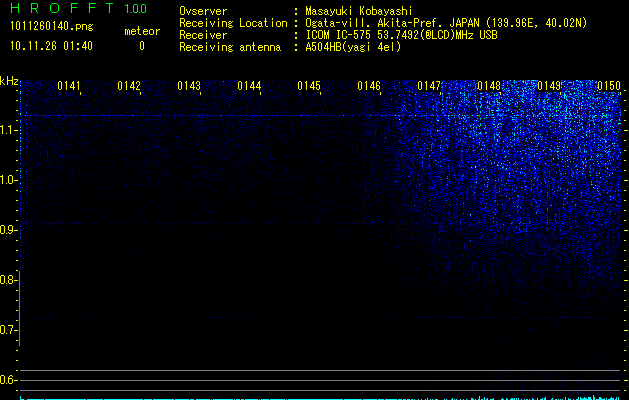This screenshot has height=400, width=629.
Task: Click the 0.9 kHz axis label
Action: (x=8, y=230)
